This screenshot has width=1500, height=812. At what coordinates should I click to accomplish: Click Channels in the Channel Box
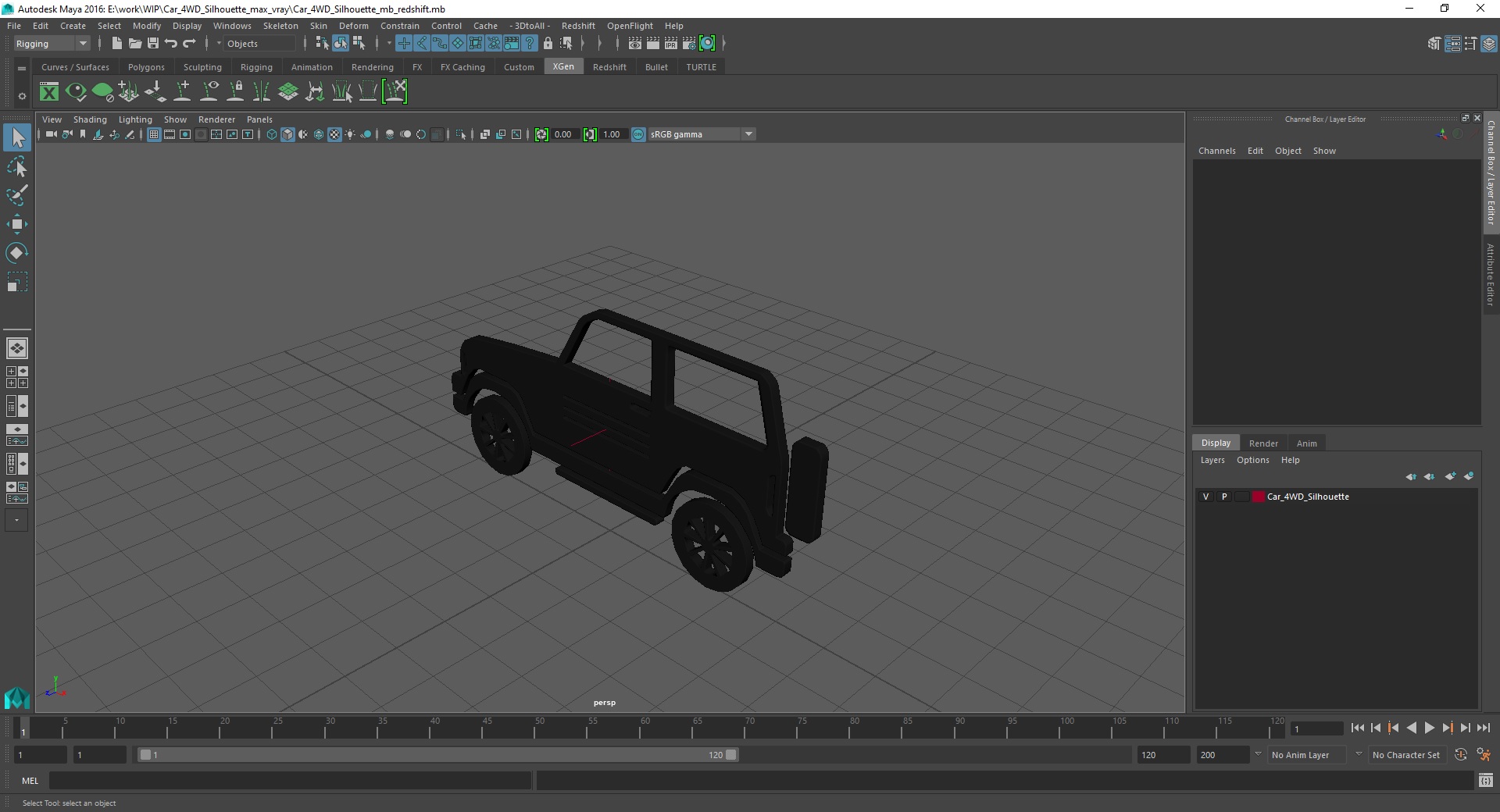(1216, 151)
